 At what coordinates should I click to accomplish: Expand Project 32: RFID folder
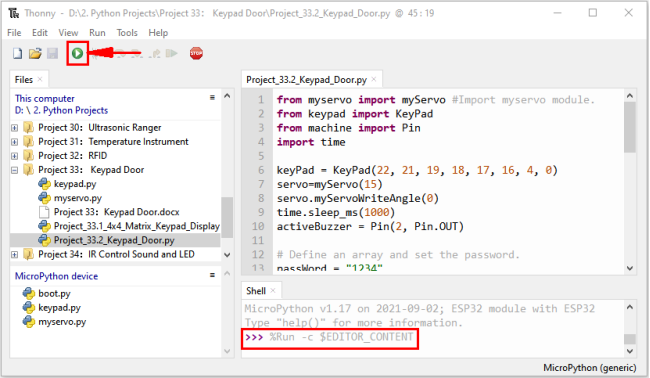tap(15, 156)
